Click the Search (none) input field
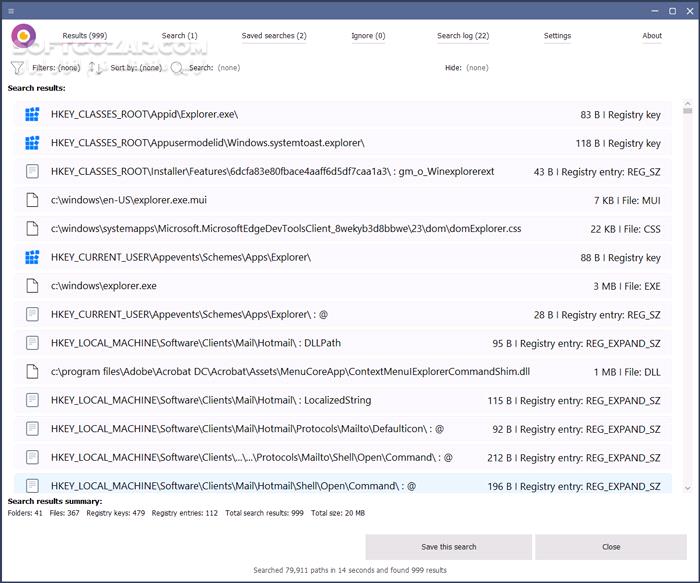The width and height of the screenshot is (700, 583). 228,68
